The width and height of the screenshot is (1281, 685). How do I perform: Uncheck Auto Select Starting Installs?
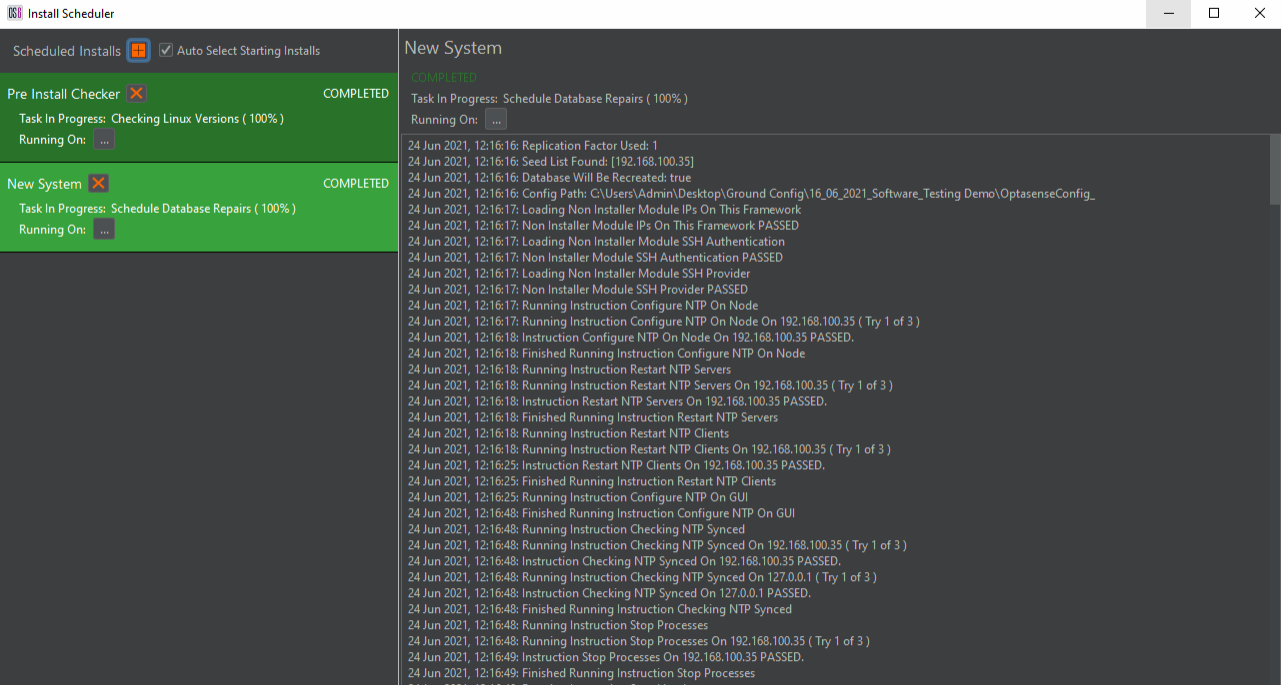pos(165,50)
